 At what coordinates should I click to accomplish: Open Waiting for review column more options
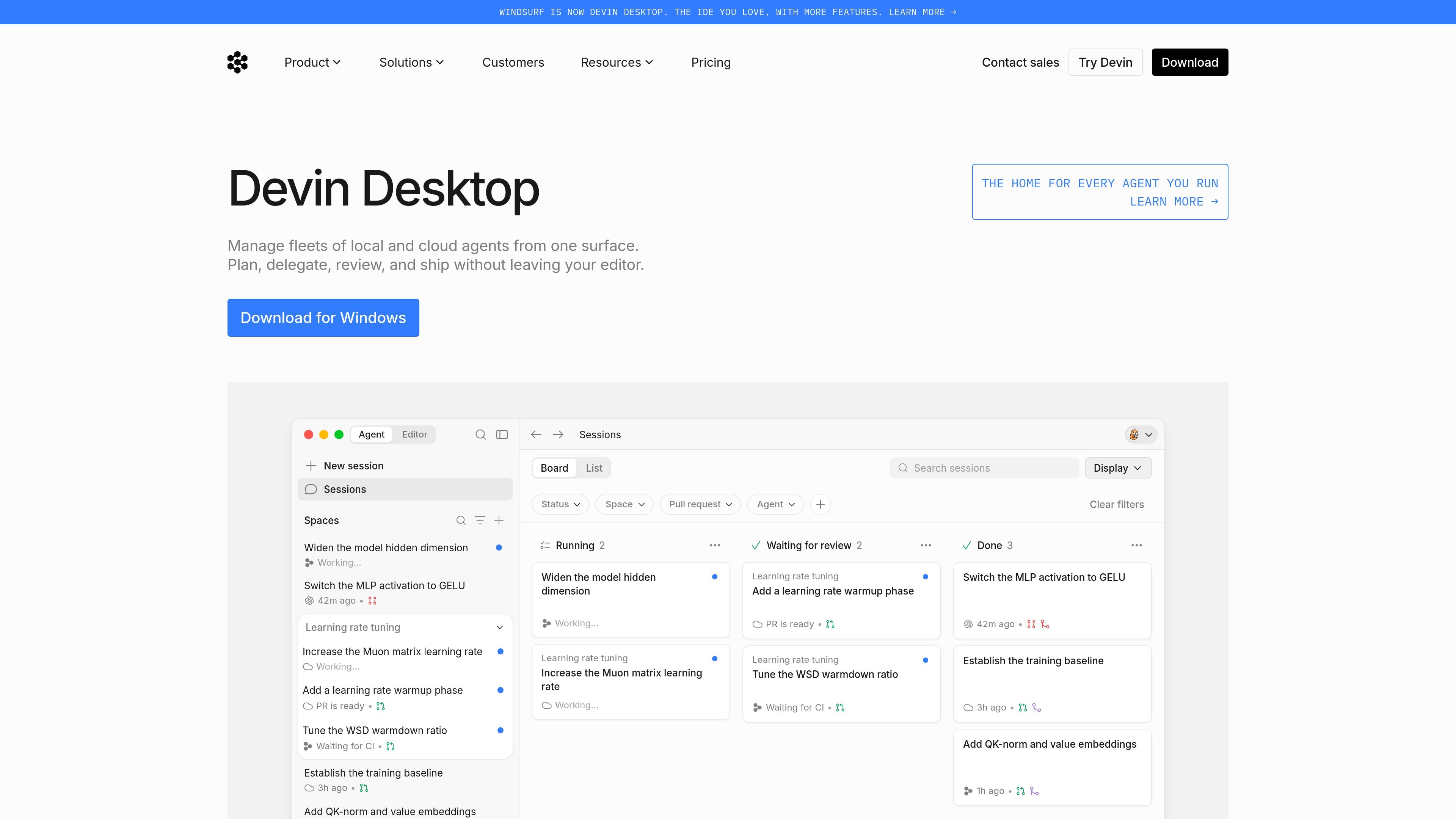pyautogui.click(x=926, y=546)
